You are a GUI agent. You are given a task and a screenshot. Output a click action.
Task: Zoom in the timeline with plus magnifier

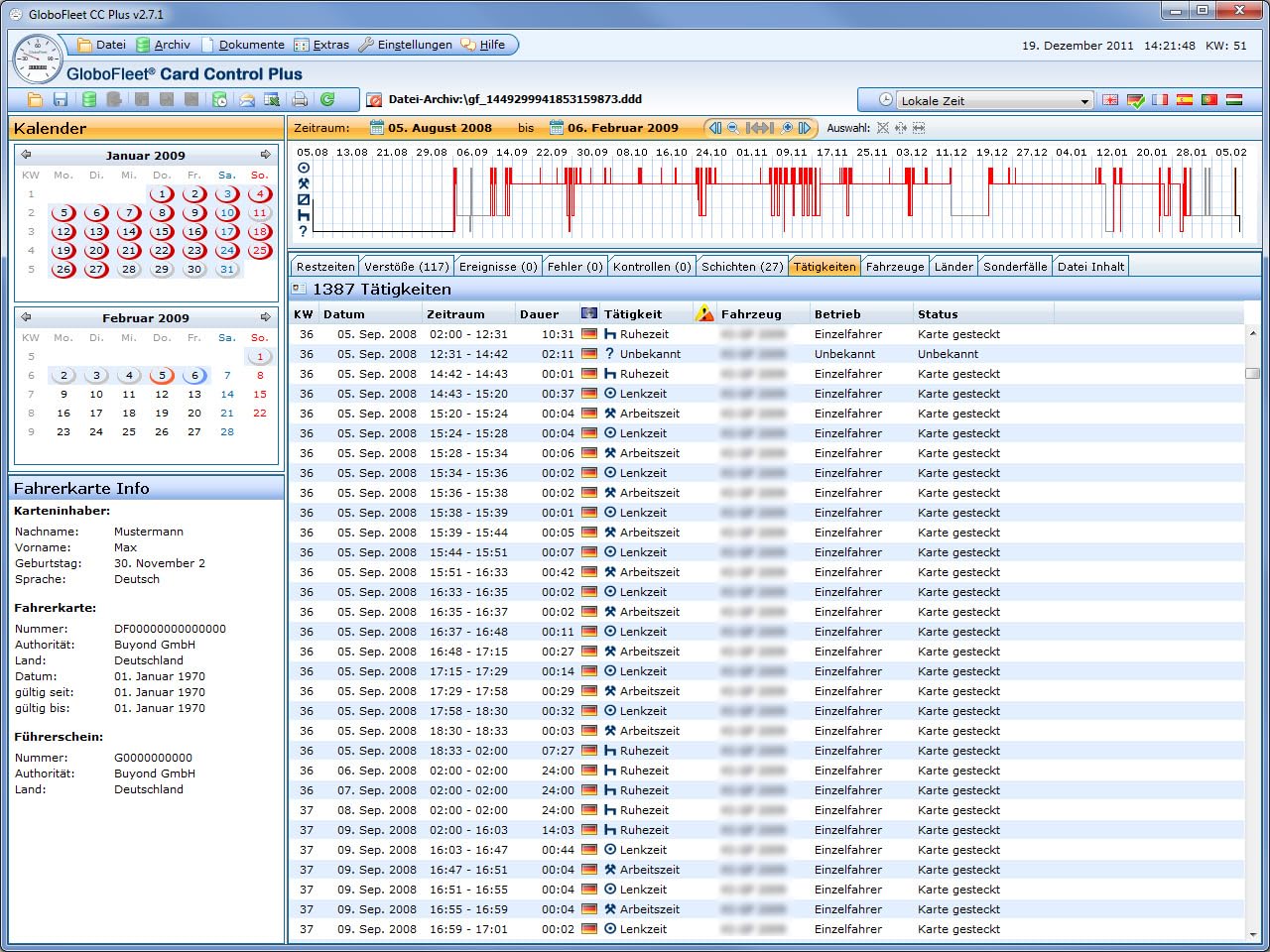pos(787,128)
